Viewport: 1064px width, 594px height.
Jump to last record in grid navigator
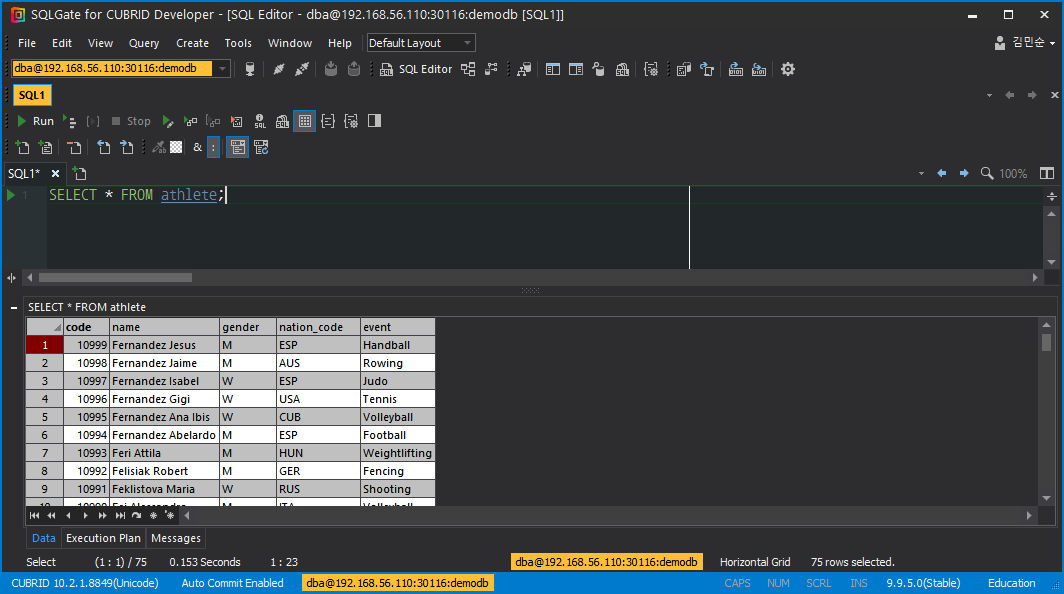(119, 516)
